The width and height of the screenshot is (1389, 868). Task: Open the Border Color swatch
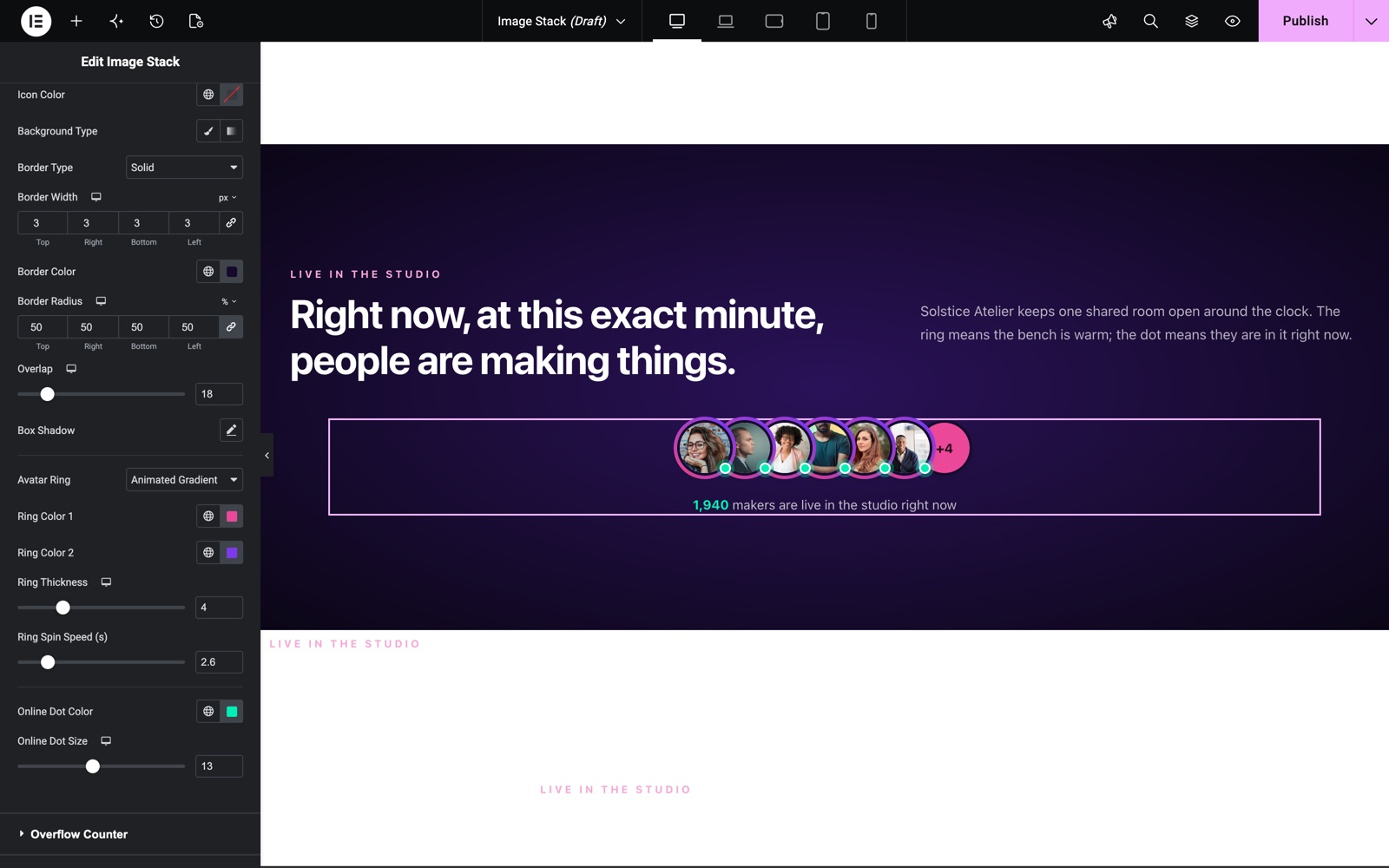click(232, 272)
